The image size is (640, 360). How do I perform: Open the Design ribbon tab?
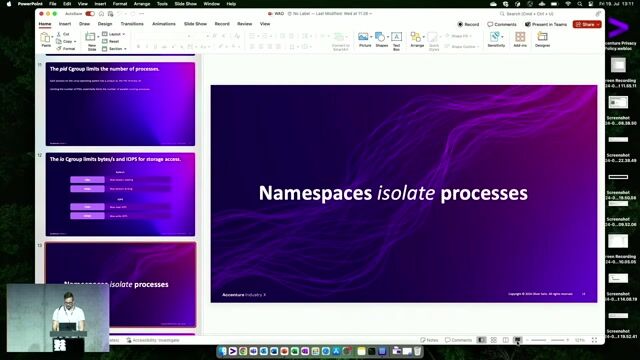click(x=105, y=24)
